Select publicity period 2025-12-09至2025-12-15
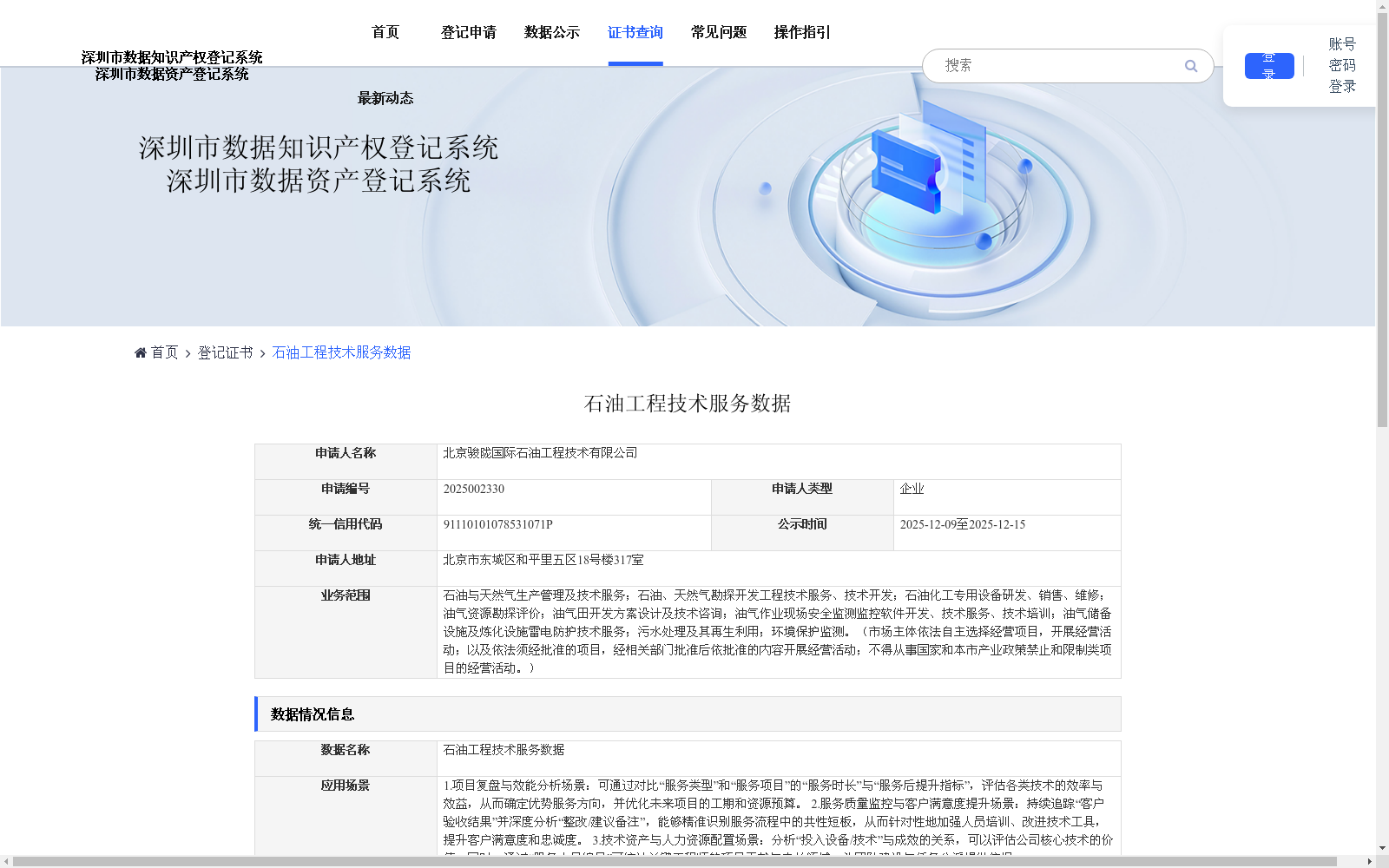 [x=962, y=524]
